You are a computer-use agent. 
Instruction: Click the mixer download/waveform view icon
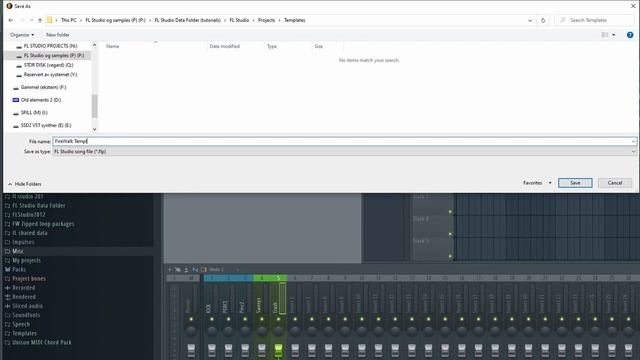186,270
